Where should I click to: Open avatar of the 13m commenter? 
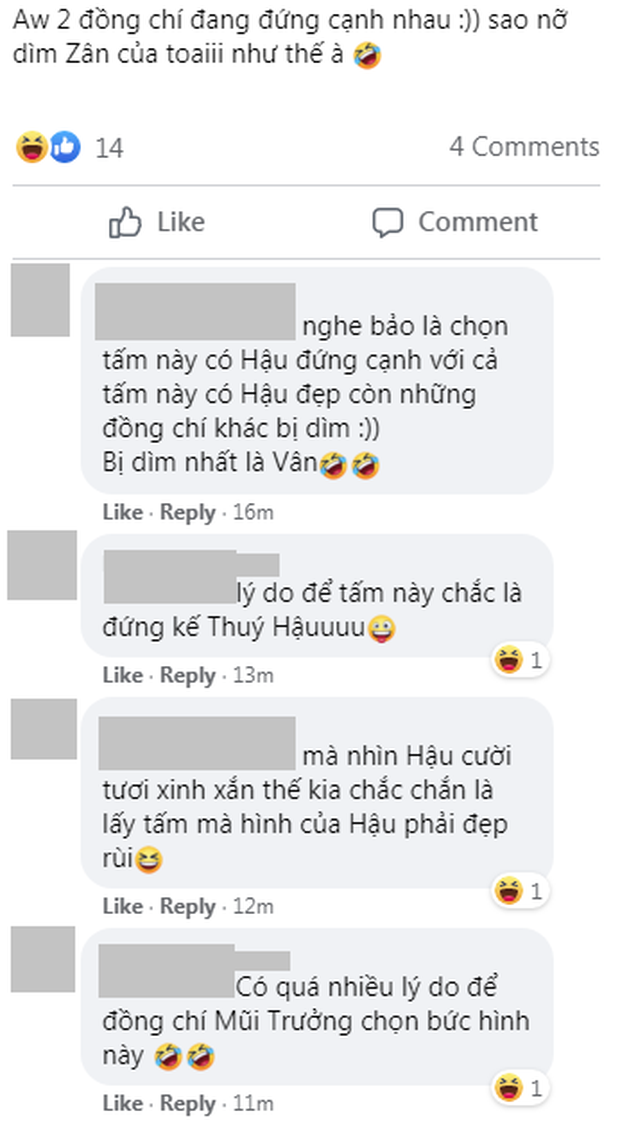coord(42,565)
